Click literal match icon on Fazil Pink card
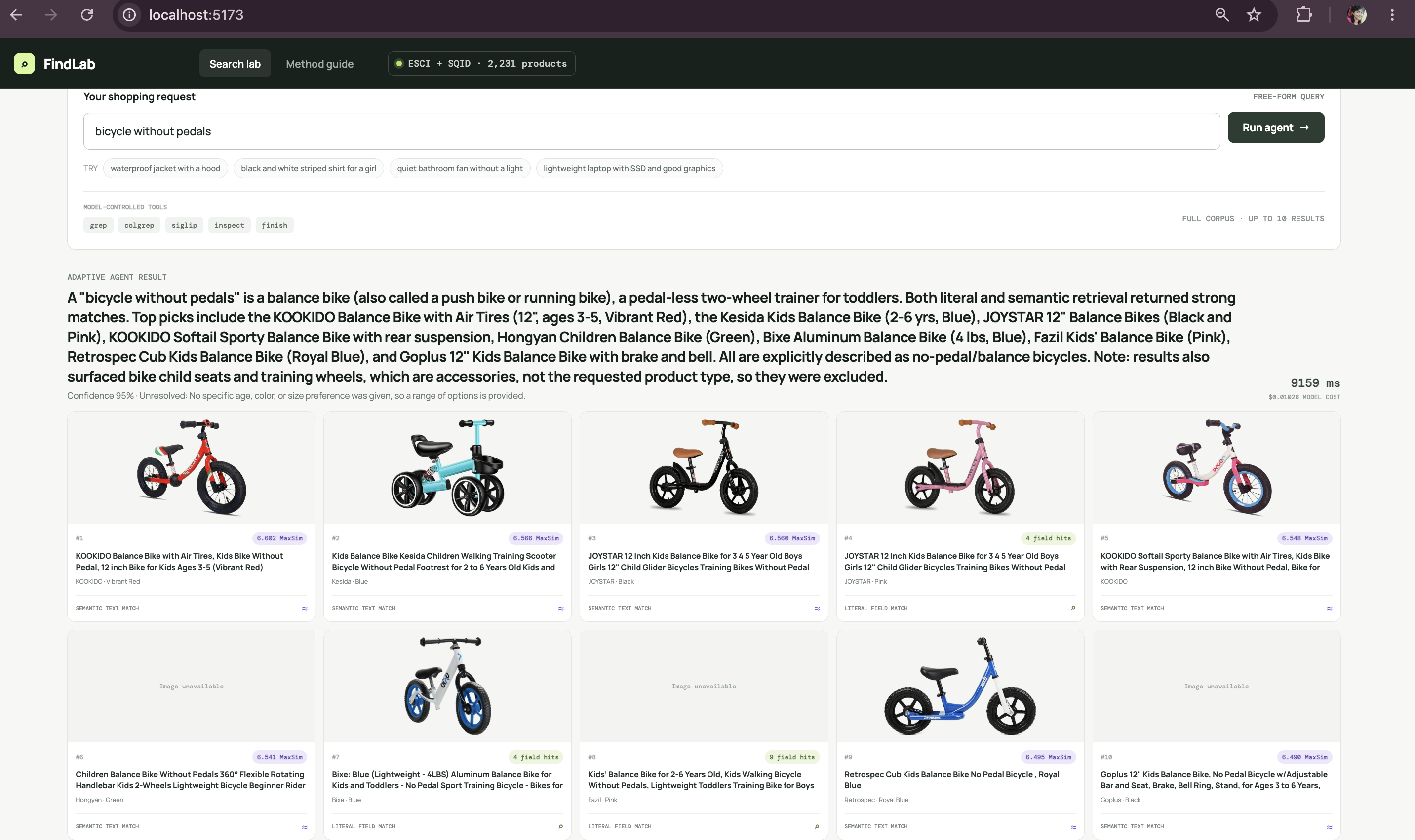The image size is (1415, 840). point(817,826)
